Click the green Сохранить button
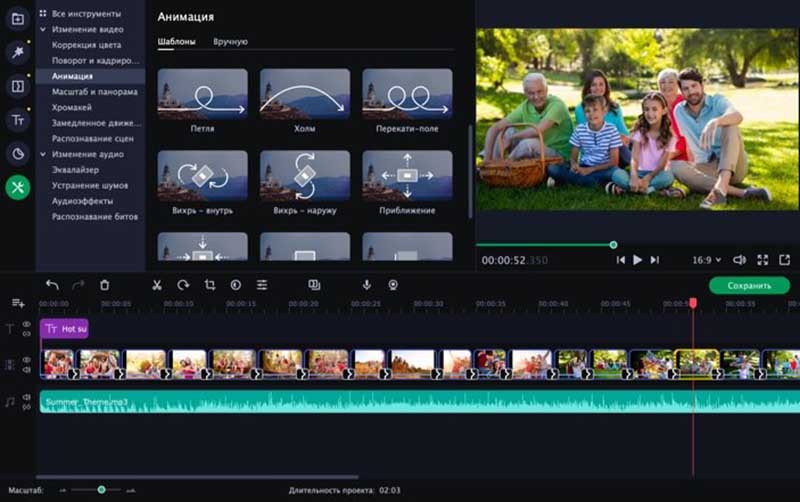This screenshot has height=502, width=800. 749,286
